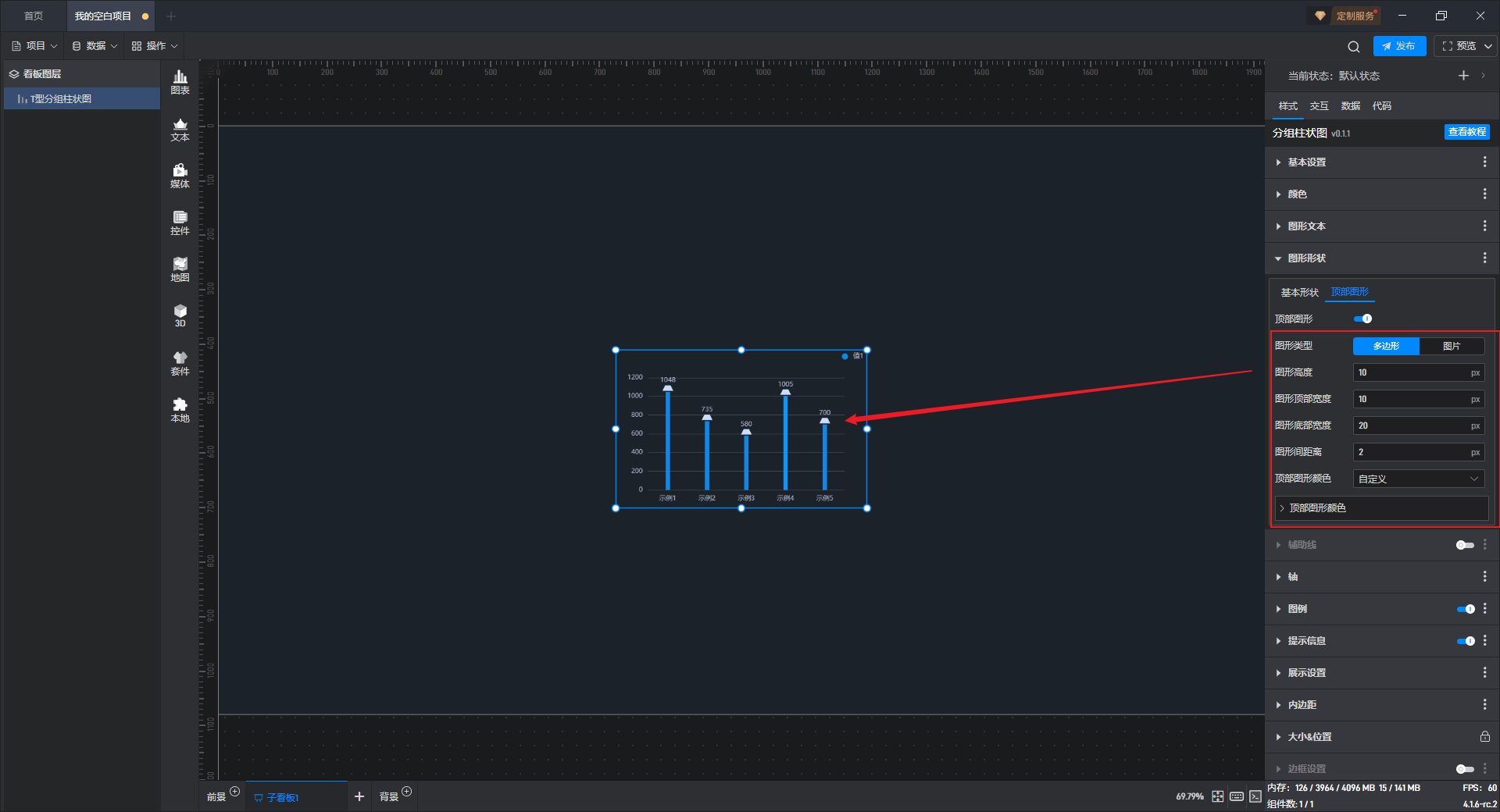The image size is (1500, 812).
Task: Add a 背景 background layer
Action: click(406, 792)
